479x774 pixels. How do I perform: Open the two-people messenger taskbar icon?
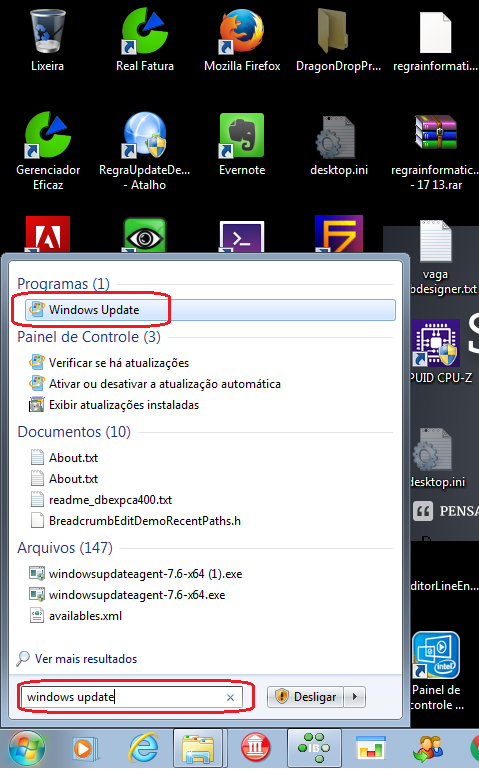point(428,749)
